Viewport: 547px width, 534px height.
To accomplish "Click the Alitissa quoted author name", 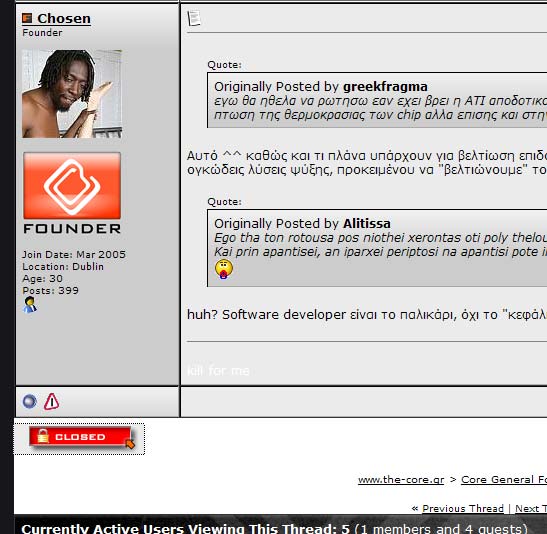I will [367, 224].
